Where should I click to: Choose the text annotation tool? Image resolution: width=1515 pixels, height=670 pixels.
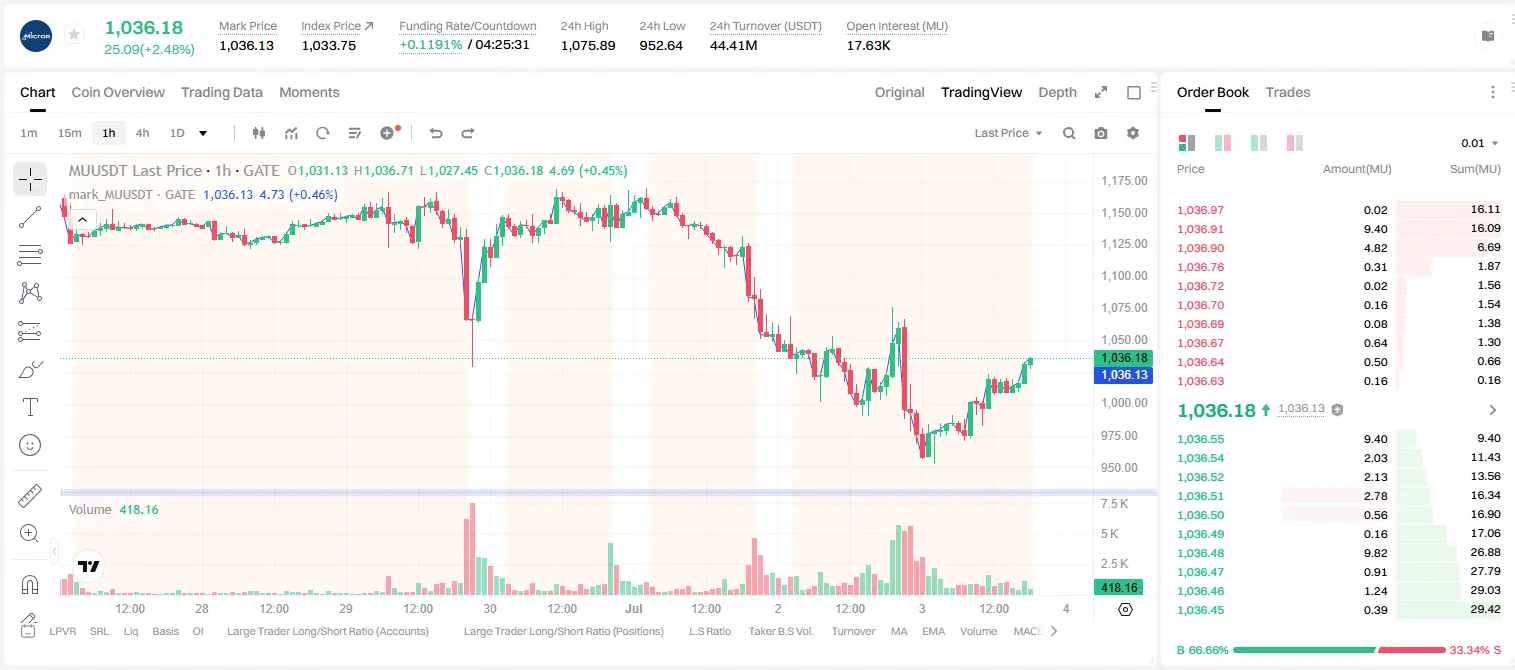30,407
